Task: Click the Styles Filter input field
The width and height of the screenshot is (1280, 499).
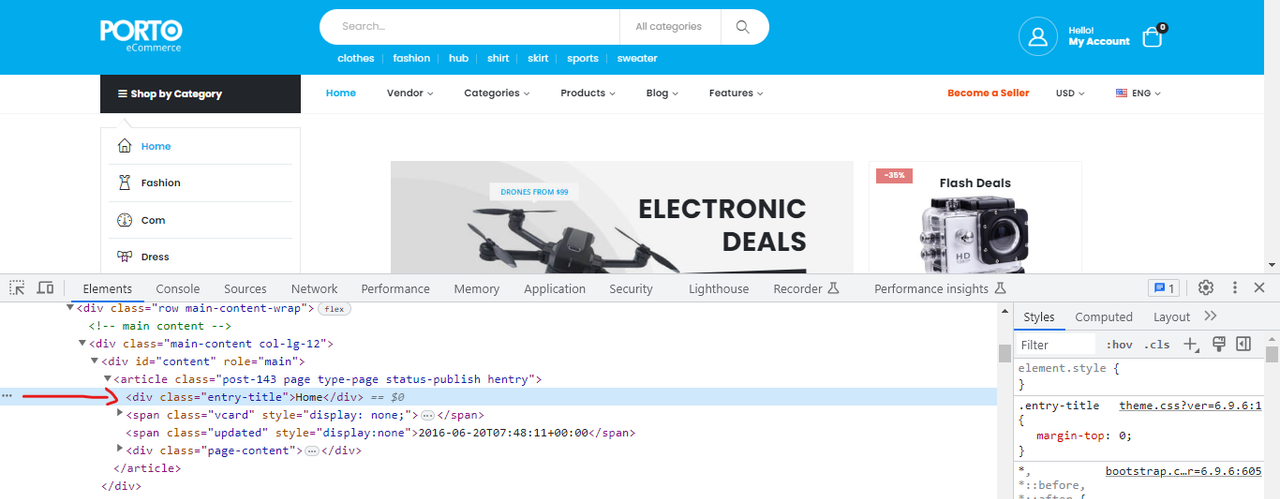Action: [1058, 344]
